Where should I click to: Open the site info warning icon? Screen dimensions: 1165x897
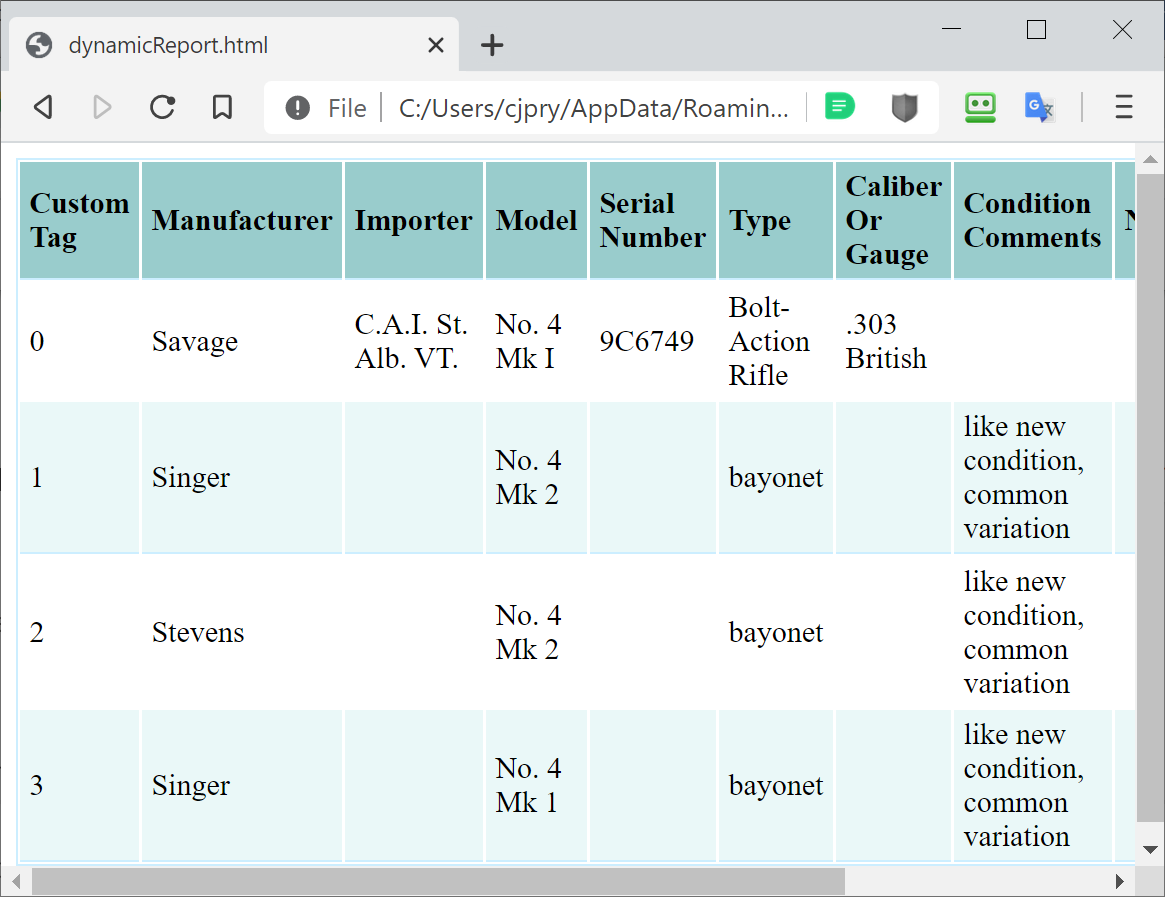297,108
